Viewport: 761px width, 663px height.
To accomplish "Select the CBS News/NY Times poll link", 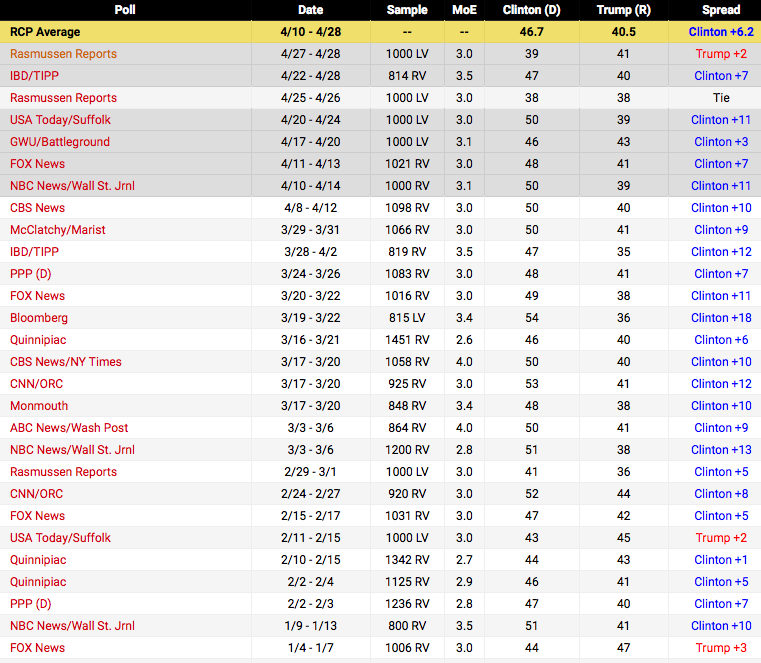I will [66, 362].
